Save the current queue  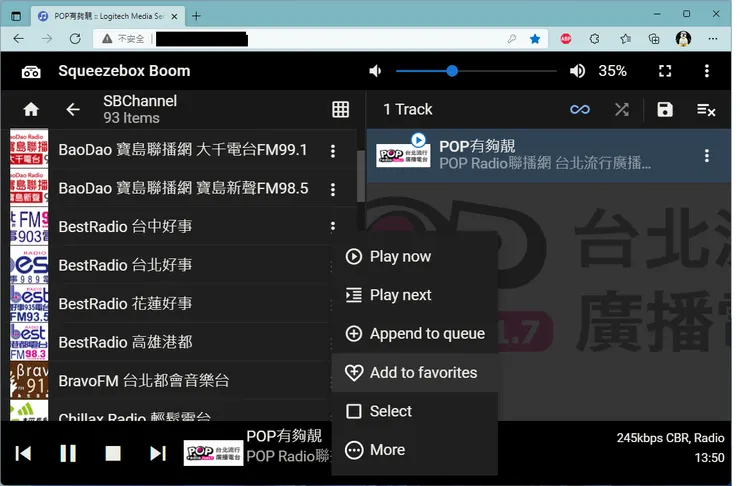tap(664, 109)
